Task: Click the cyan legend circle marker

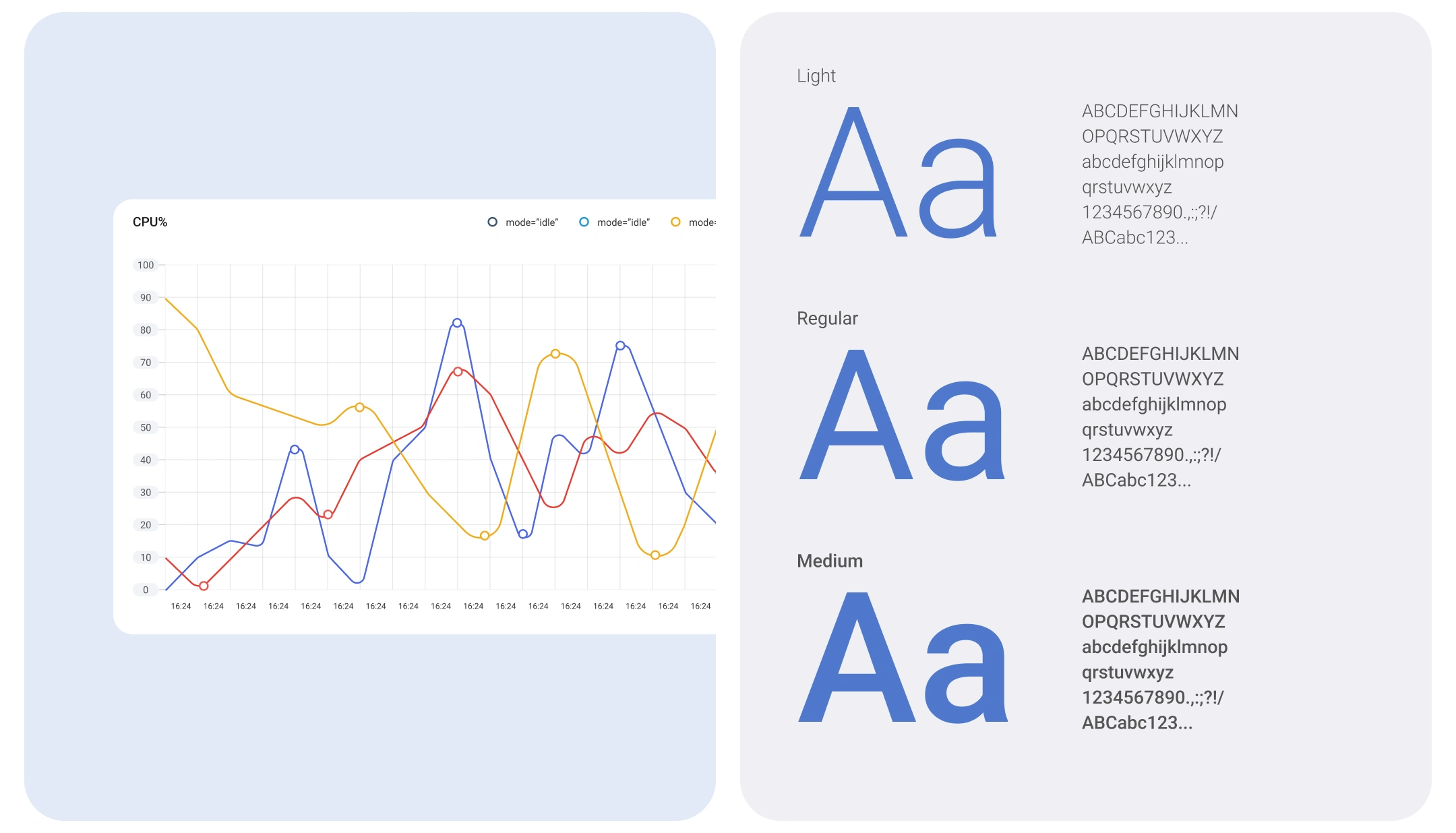Action: 584,222
